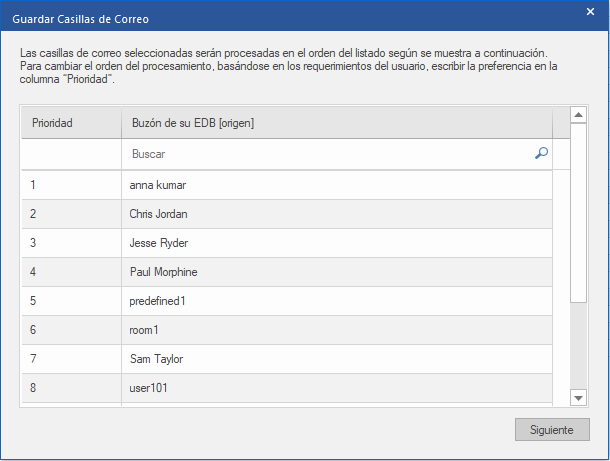
Task: Click priority cell 8 for user101
Action: pyautogui.click(x=71, y=388)
